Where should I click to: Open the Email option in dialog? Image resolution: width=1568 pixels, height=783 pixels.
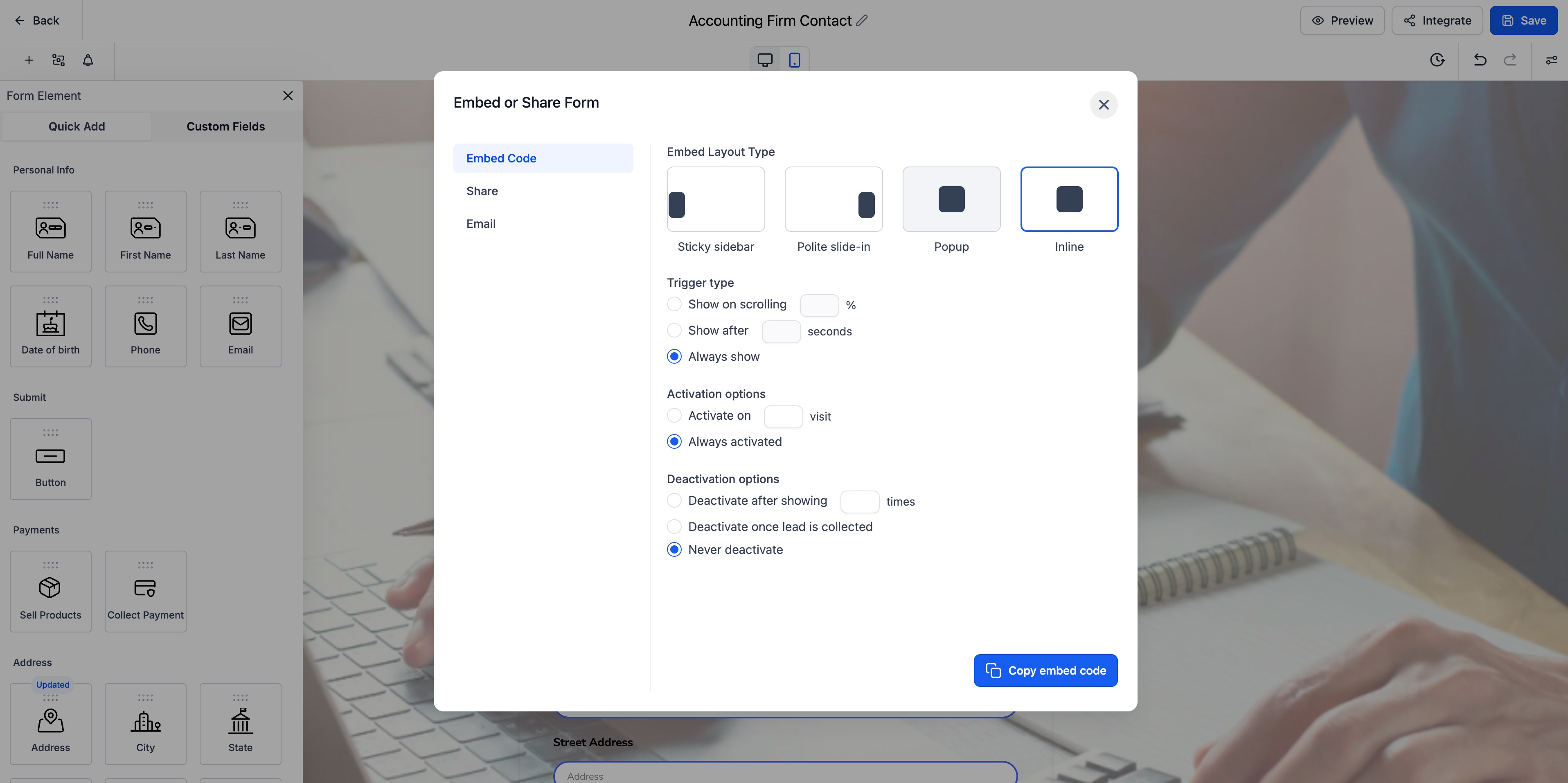(481, 224)
